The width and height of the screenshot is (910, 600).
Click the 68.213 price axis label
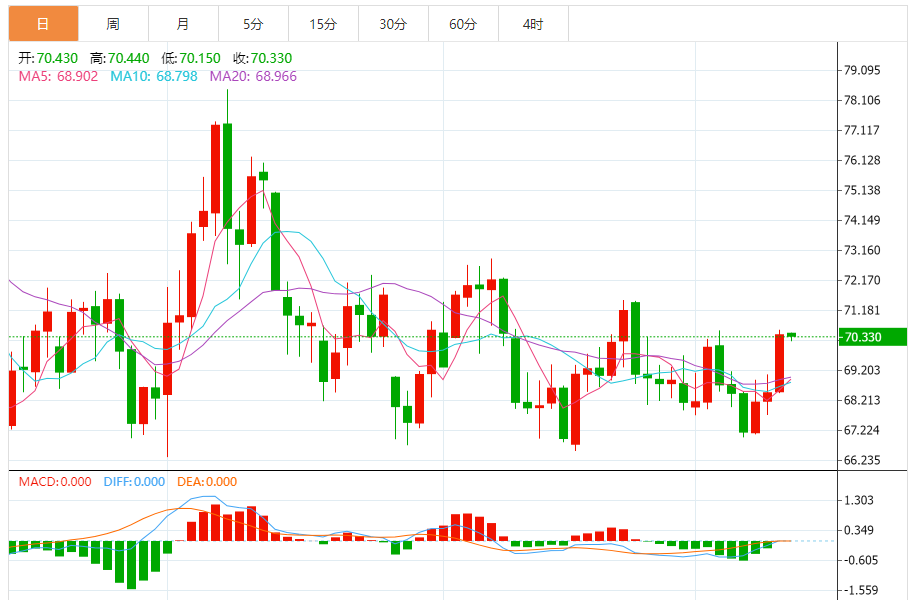pos(862,400)
